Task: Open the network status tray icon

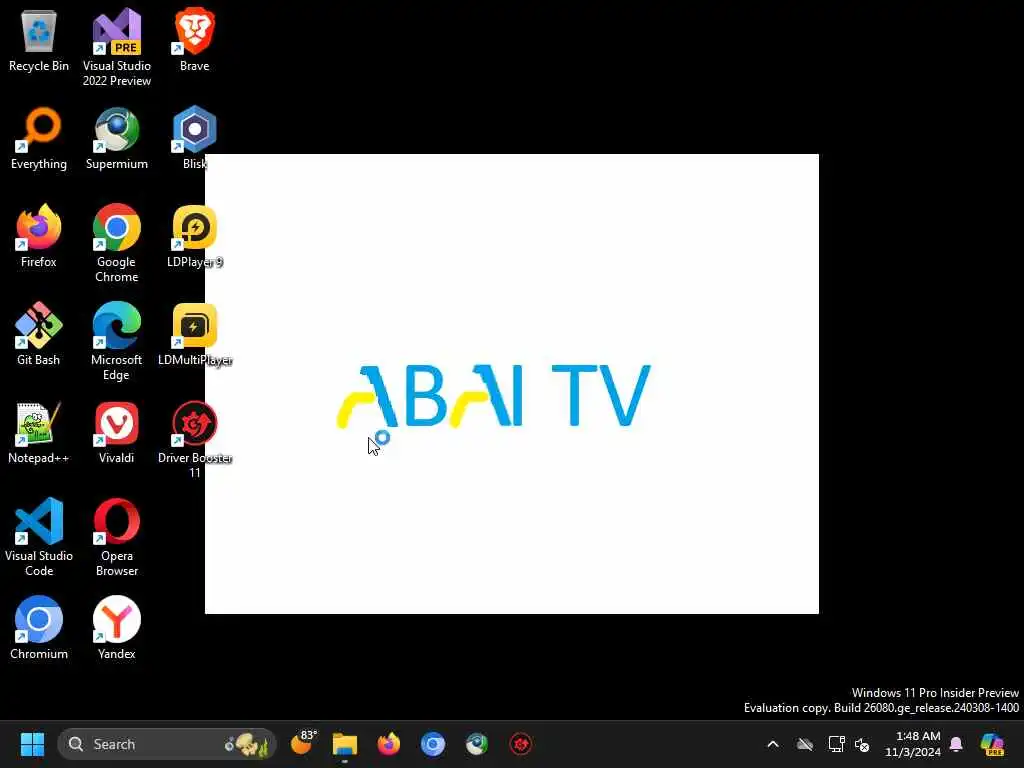Action: tap(836, 744)
